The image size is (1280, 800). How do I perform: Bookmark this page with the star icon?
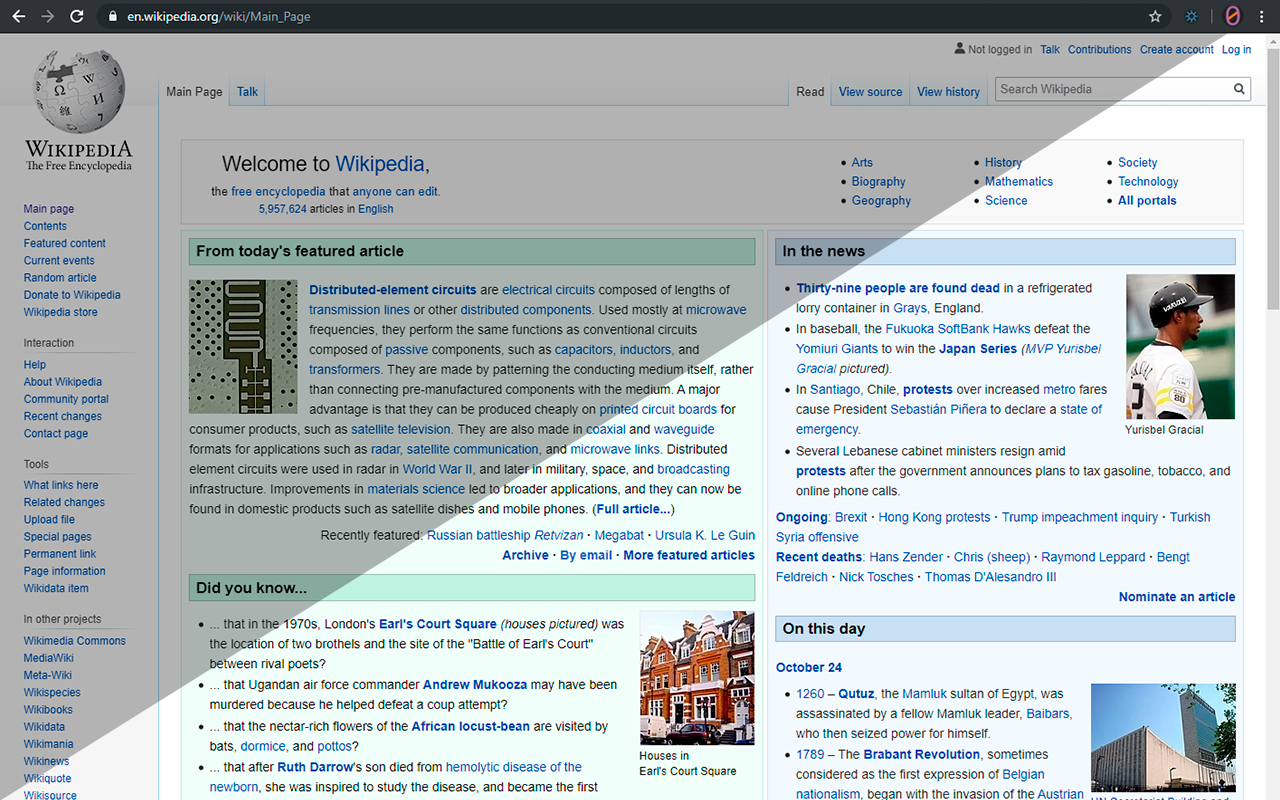[1155, 17]
